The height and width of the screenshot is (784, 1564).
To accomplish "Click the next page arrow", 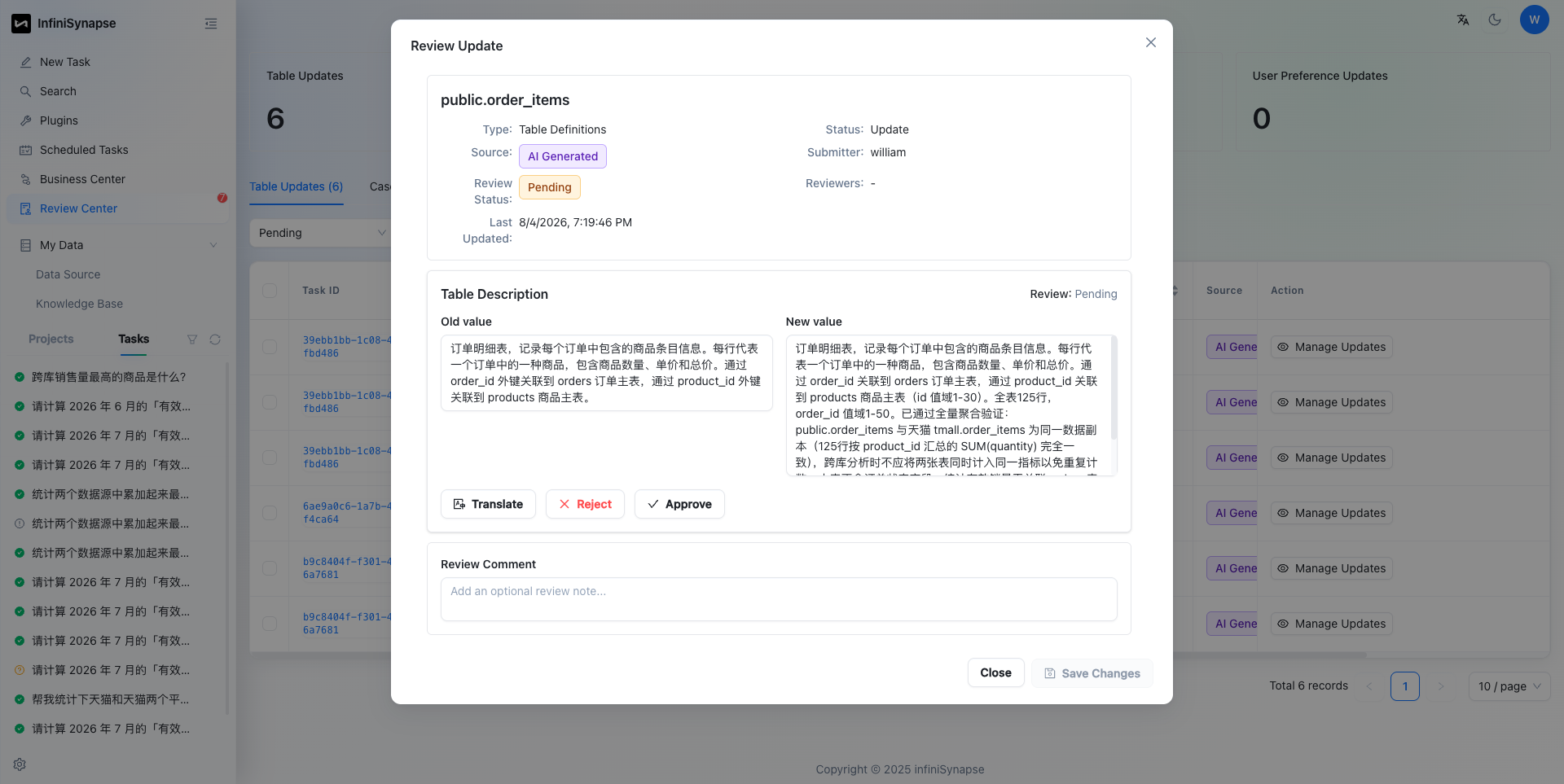I will pos(1441,686).
